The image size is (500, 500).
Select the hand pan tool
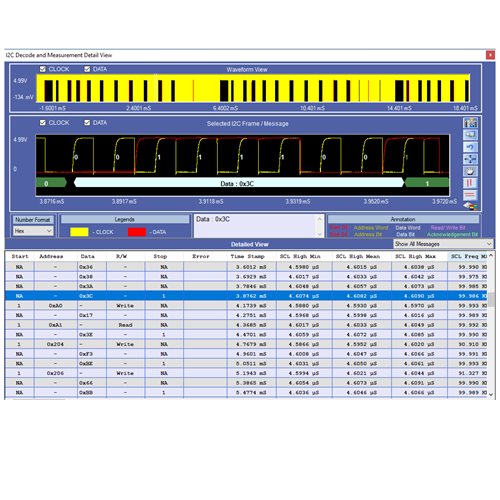point(470,171)
